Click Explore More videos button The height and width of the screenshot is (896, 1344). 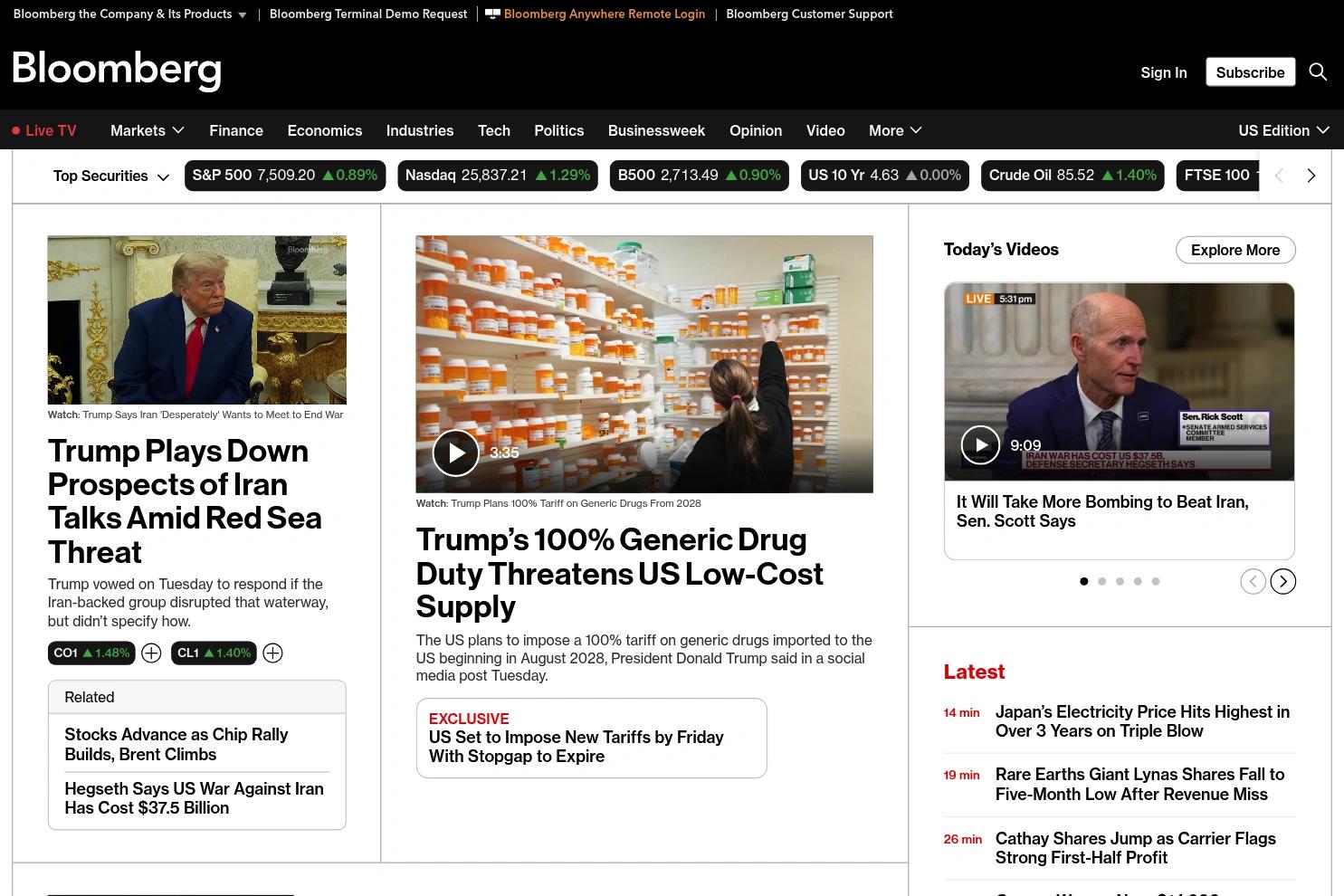[x=1235, y=250]
